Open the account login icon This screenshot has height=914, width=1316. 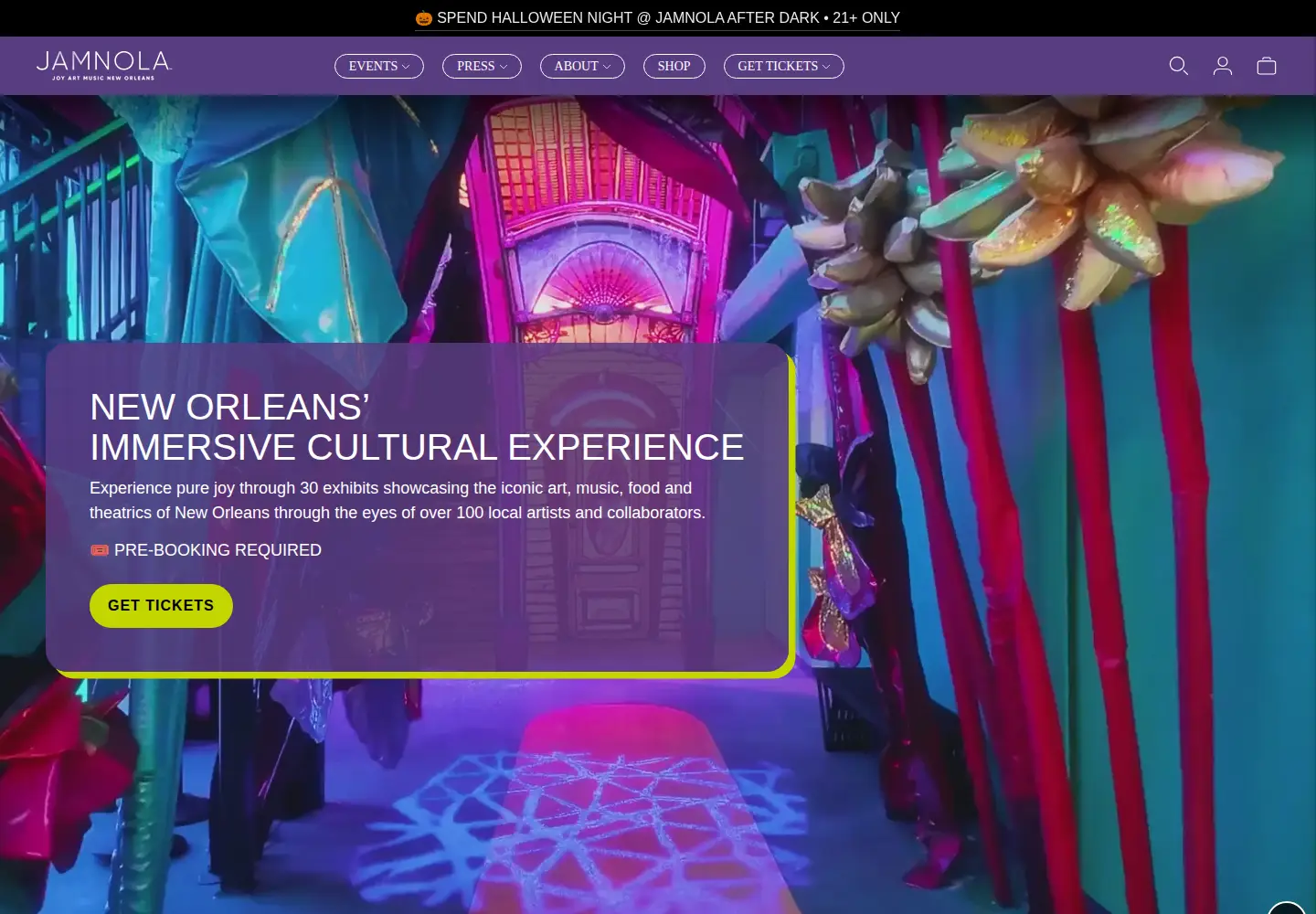1223,66
